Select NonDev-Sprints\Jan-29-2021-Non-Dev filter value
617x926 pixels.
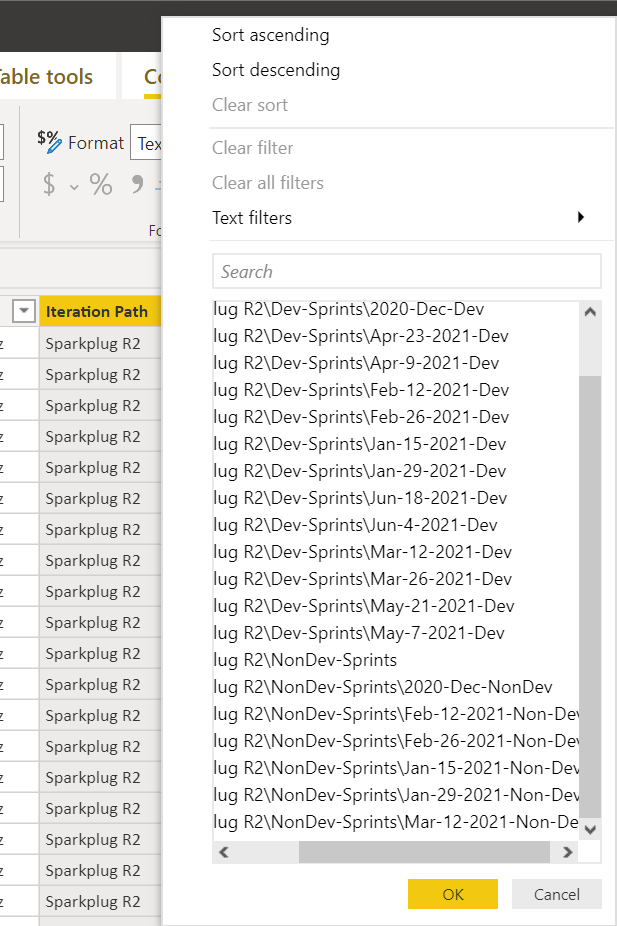(x=396, y=795)
